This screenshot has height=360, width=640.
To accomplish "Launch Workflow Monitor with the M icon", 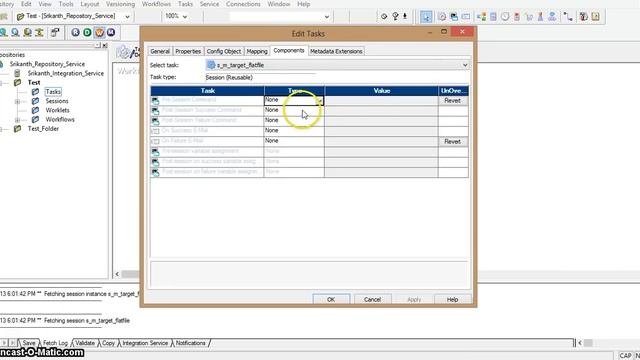I will [111, 32].
